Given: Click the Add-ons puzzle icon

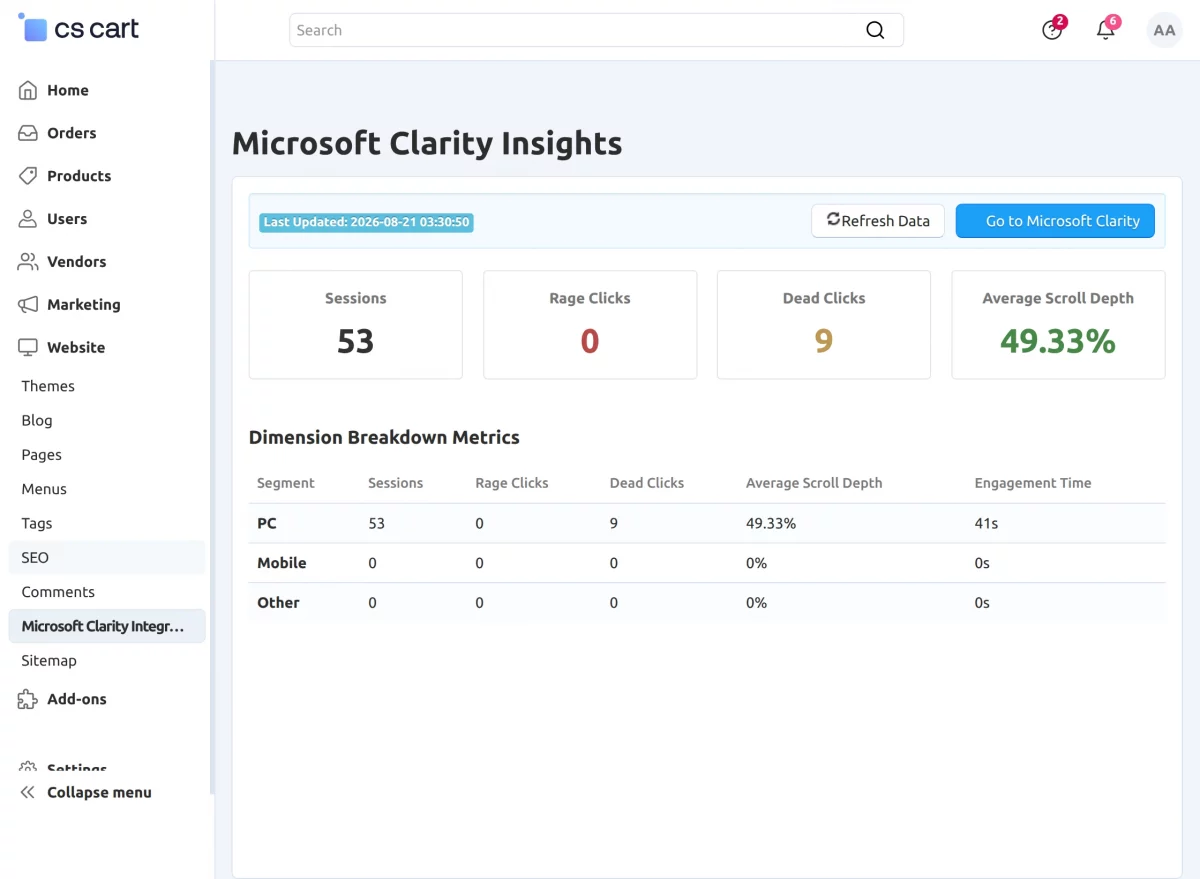Looking at the screenshot, I should coord(28,699).
